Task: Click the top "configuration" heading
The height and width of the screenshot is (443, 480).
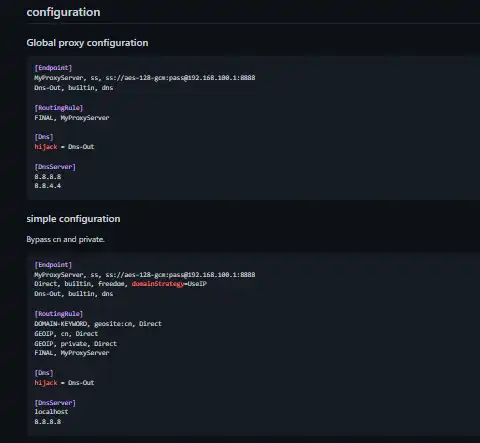Action: (x=63, y=12)
